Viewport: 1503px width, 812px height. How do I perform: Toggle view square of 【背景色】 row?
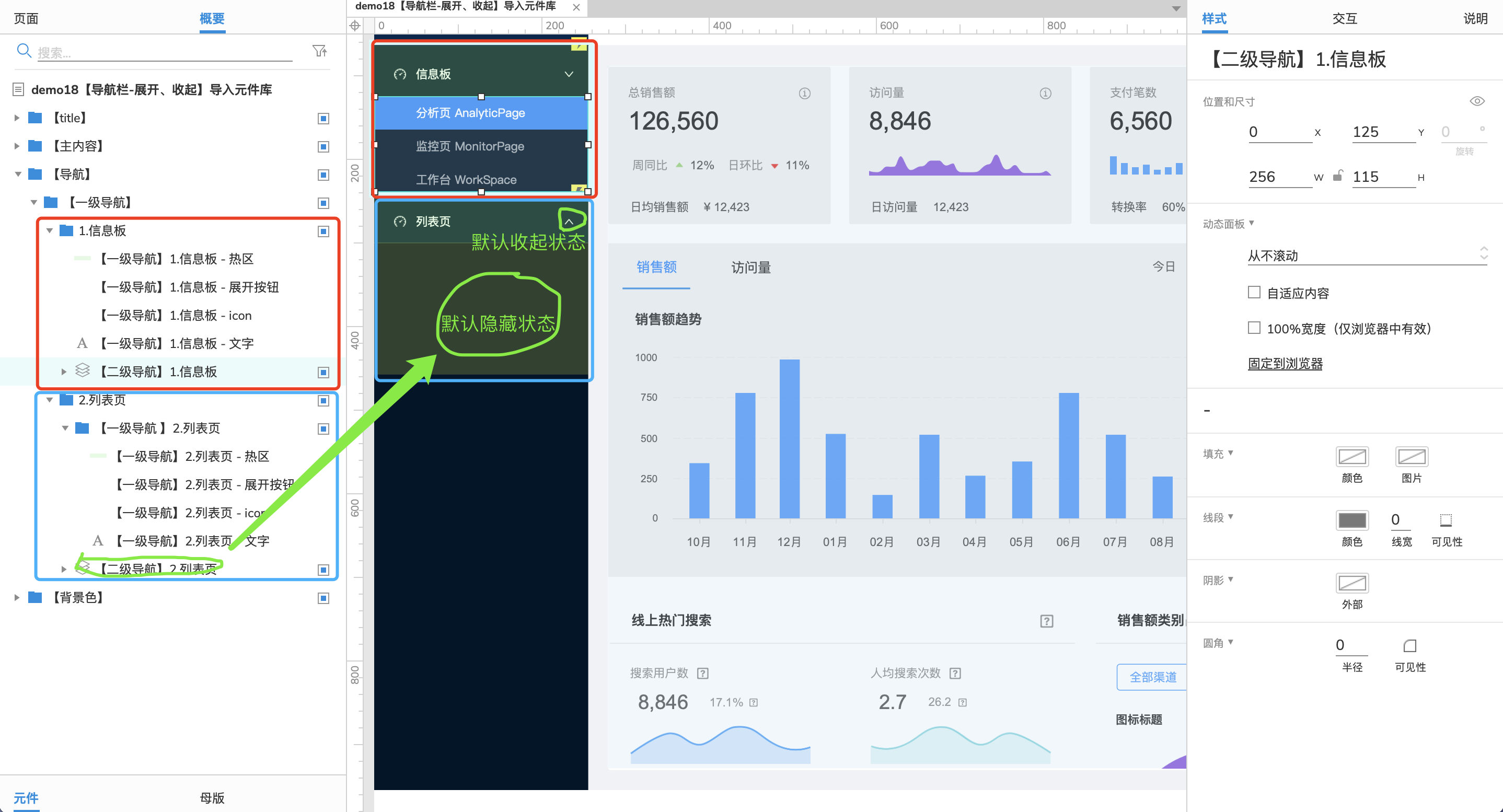click(323, 598)
